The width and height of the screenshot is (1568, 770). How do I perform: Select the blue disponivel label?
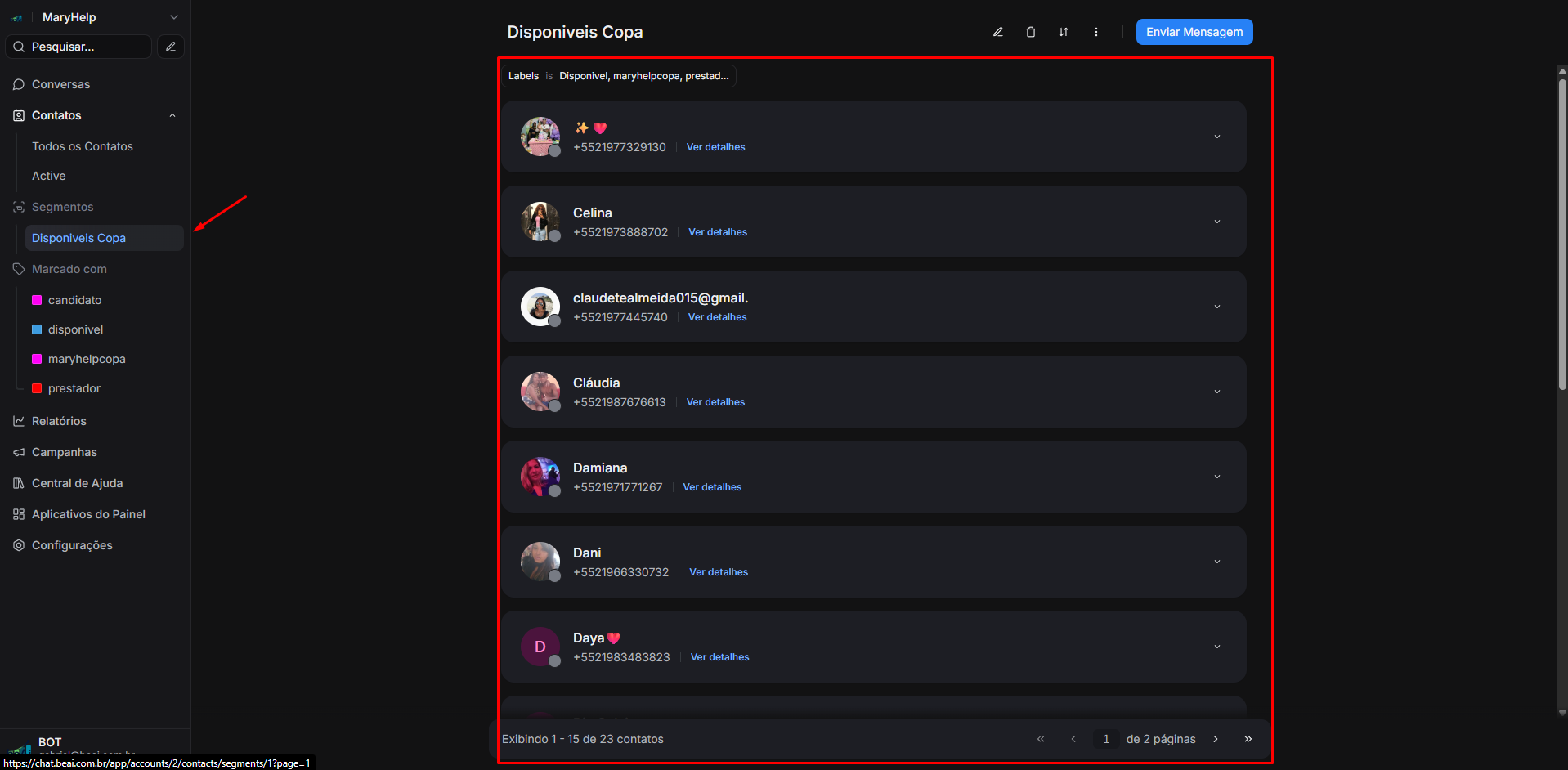click(x=75, y=329)
